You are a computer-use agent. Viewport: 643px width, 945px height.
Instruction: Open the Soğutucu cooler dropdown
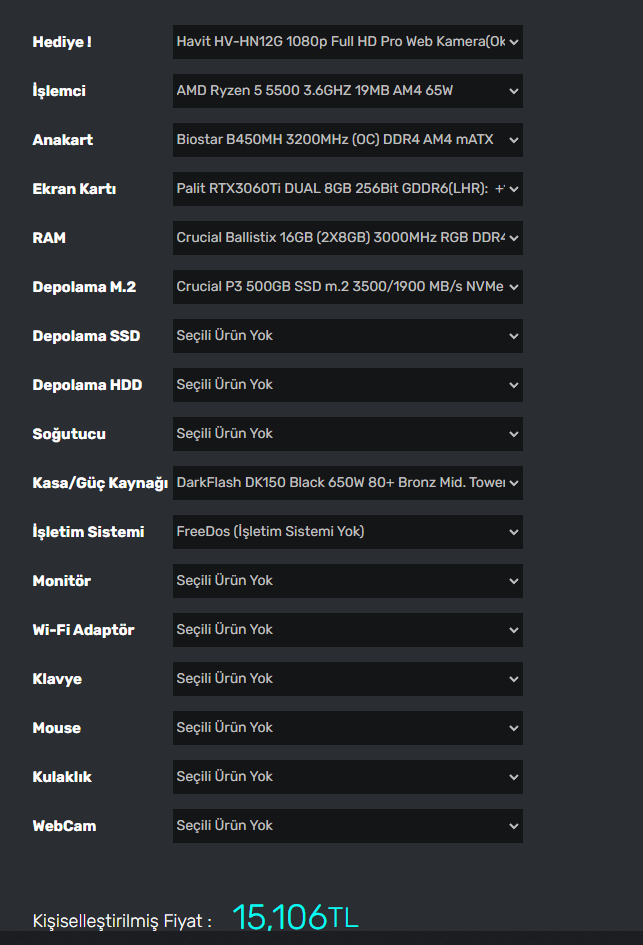347,434
